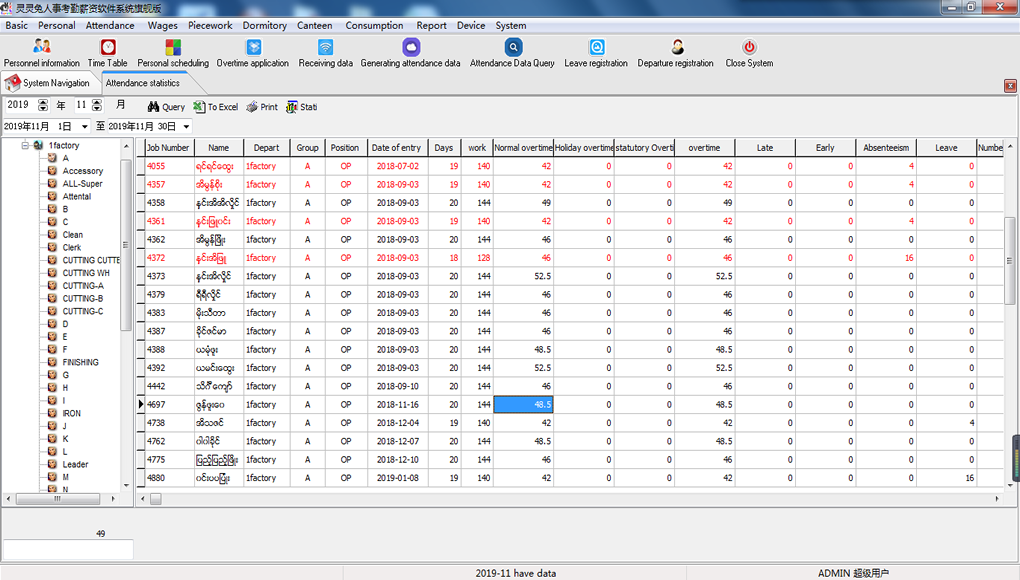Open the Report menu

click(x=431, y=25)
